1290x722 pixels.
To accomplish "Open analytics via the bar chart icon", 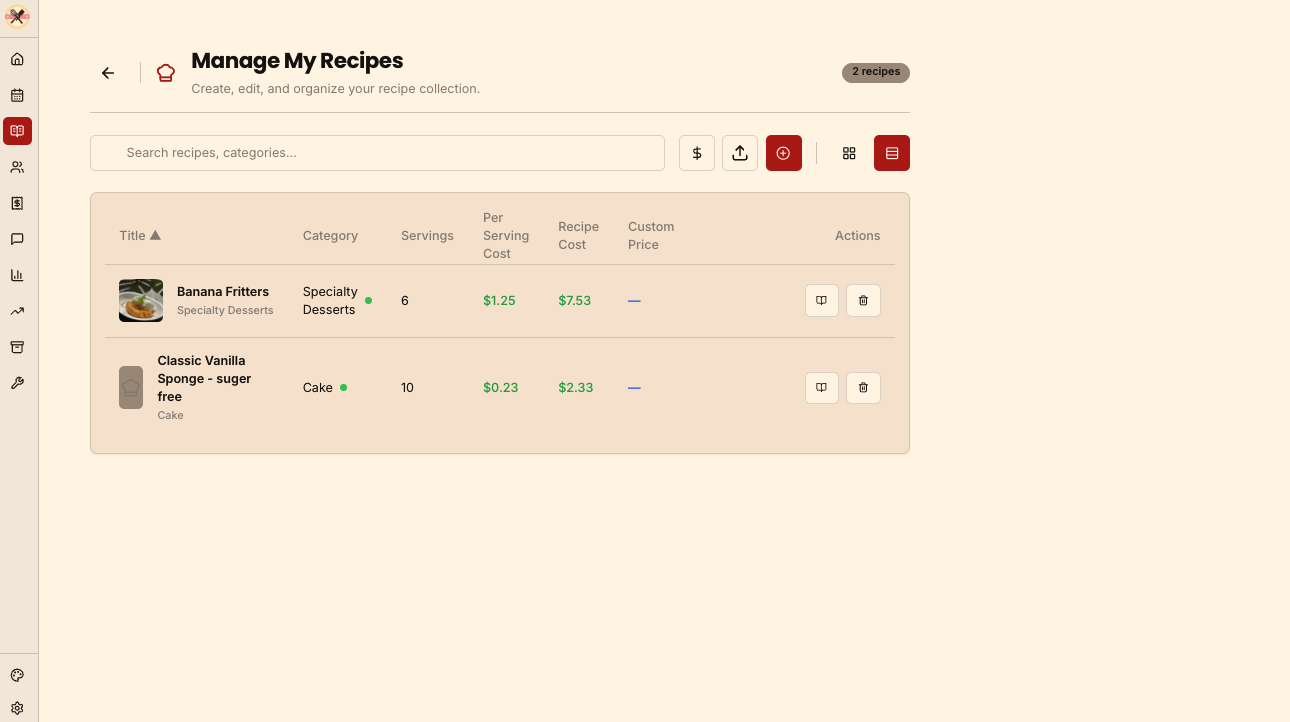I will tap(17, 275).
